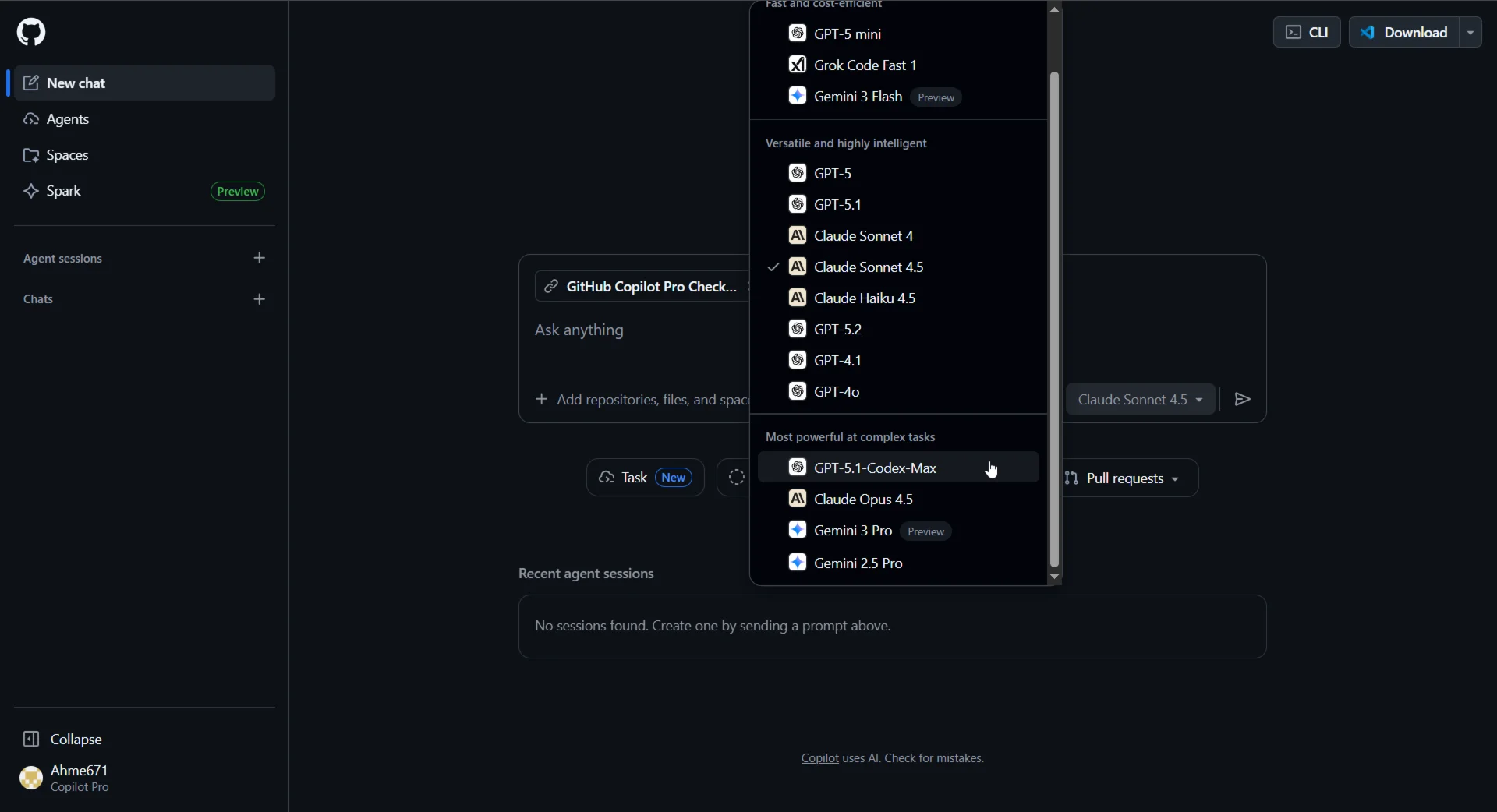Image resolution: width=1497 pixels, height=812 pixels.
Task: Open Spark preview page
Action: pos(144,191)
